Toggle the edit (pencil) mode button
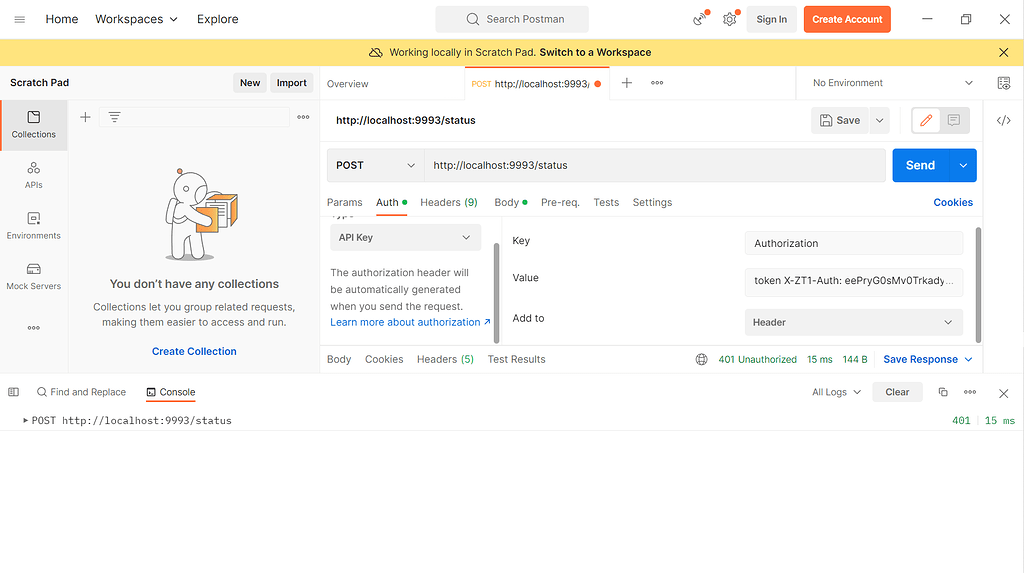 tap(926, 120)
